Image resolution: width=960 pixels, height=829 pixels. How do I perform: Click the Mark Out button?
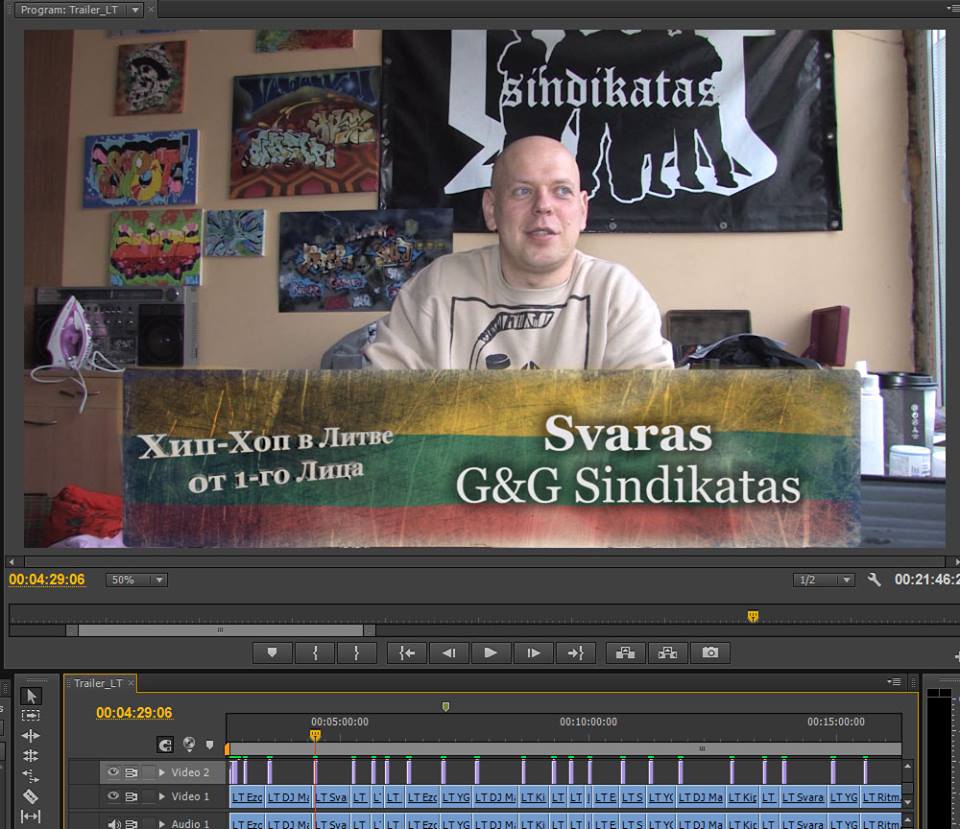pyautogui.click(x=356, y=653)
